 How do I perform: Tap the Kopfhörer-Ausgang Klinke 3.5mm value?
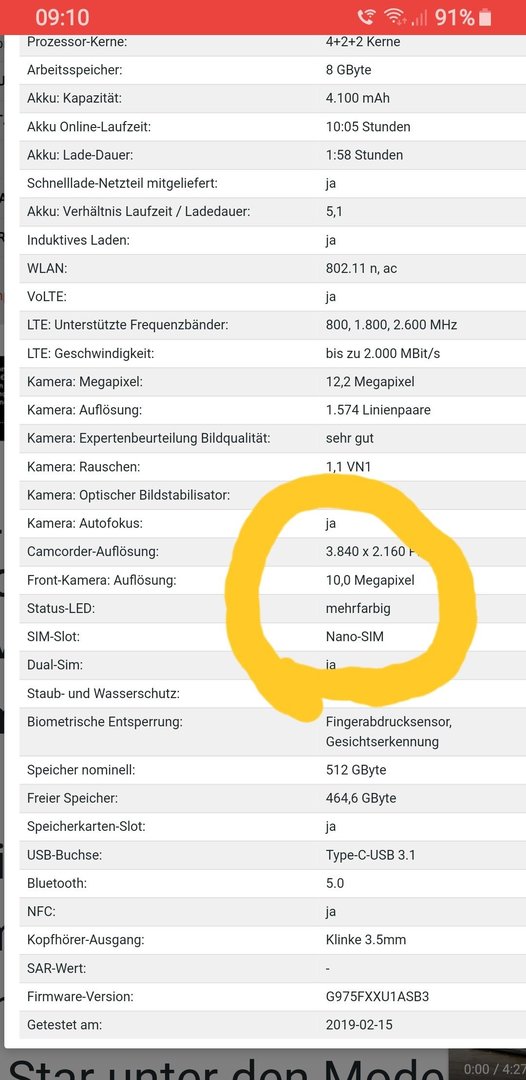coord(365,940)
